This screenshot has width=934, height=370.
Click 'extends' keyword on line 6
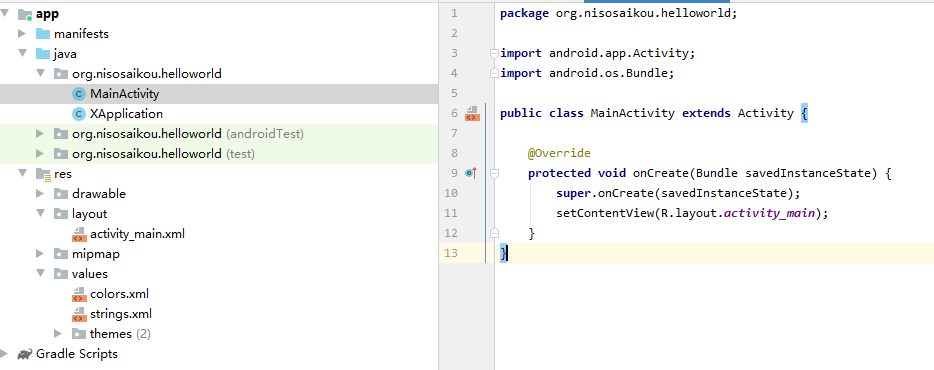pos(706,113)
